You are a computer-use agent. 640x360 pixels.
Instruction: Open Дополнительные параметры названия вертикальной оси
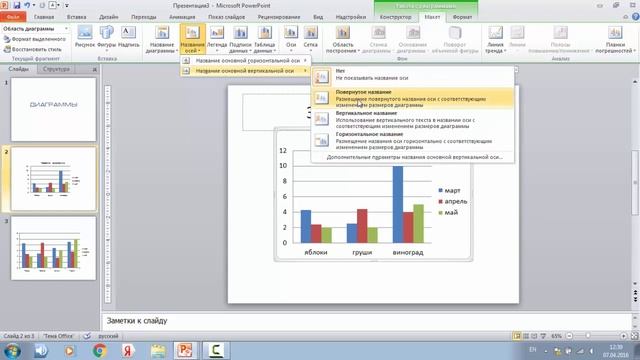[414, 157]
